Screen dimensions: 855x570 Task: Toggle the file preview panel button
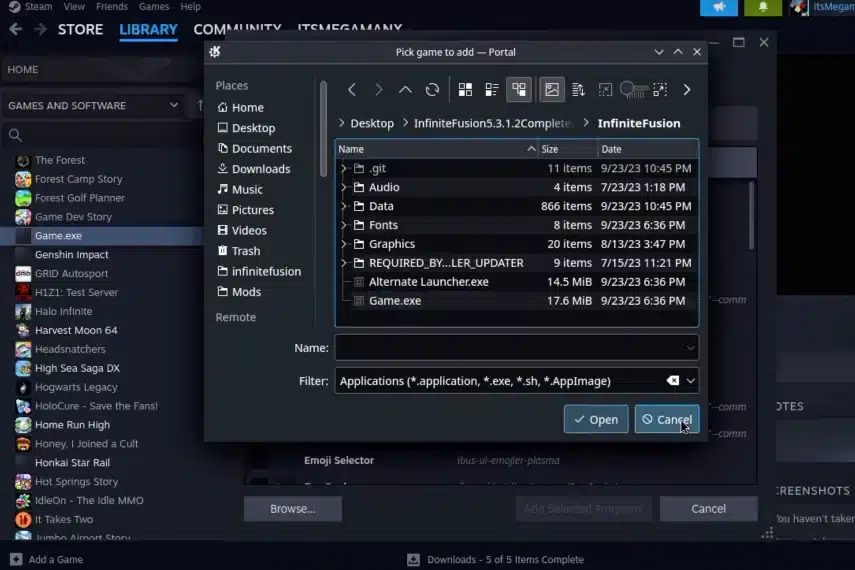coord(551,89)
